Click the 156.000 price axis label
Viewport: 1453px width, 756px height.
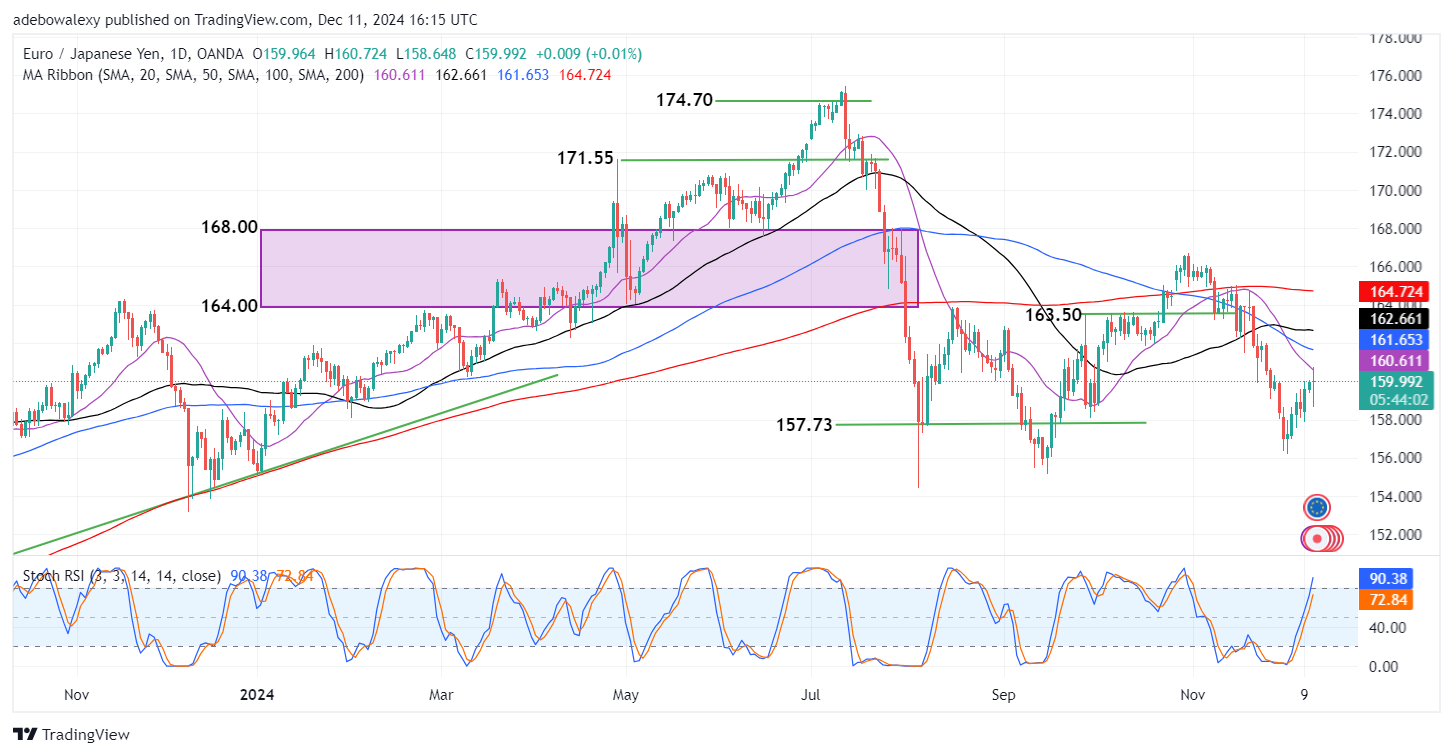tap(1397, 458)
